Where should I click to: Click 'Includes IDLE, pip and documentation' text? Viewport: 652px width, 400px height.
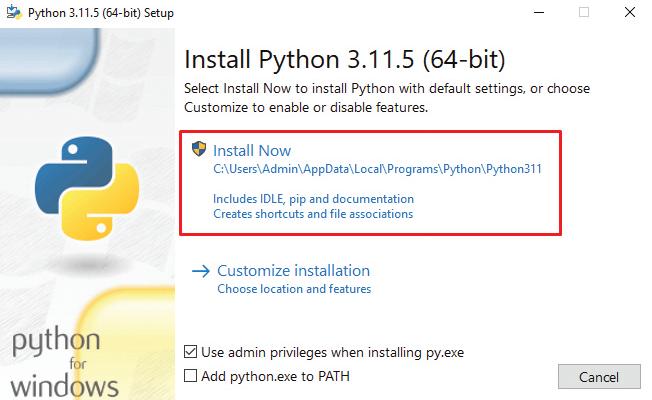[x=313, y=199]
